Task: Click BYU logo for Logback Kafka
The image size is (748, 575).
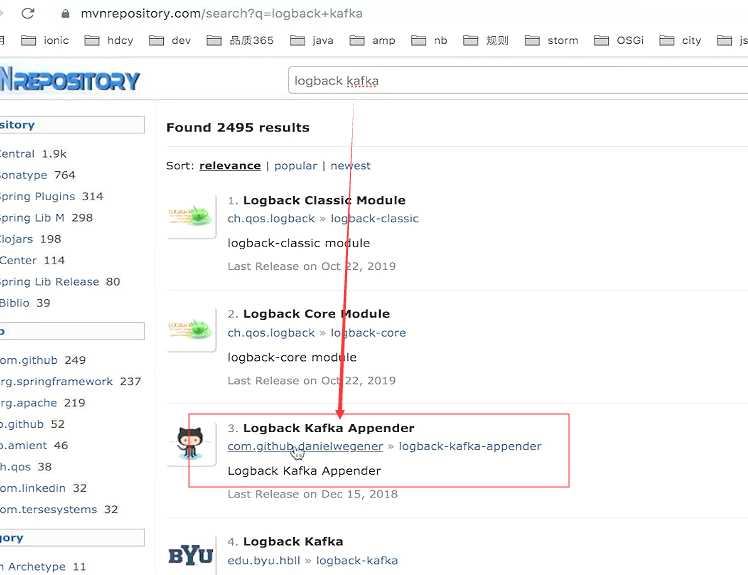Action: 190,555
